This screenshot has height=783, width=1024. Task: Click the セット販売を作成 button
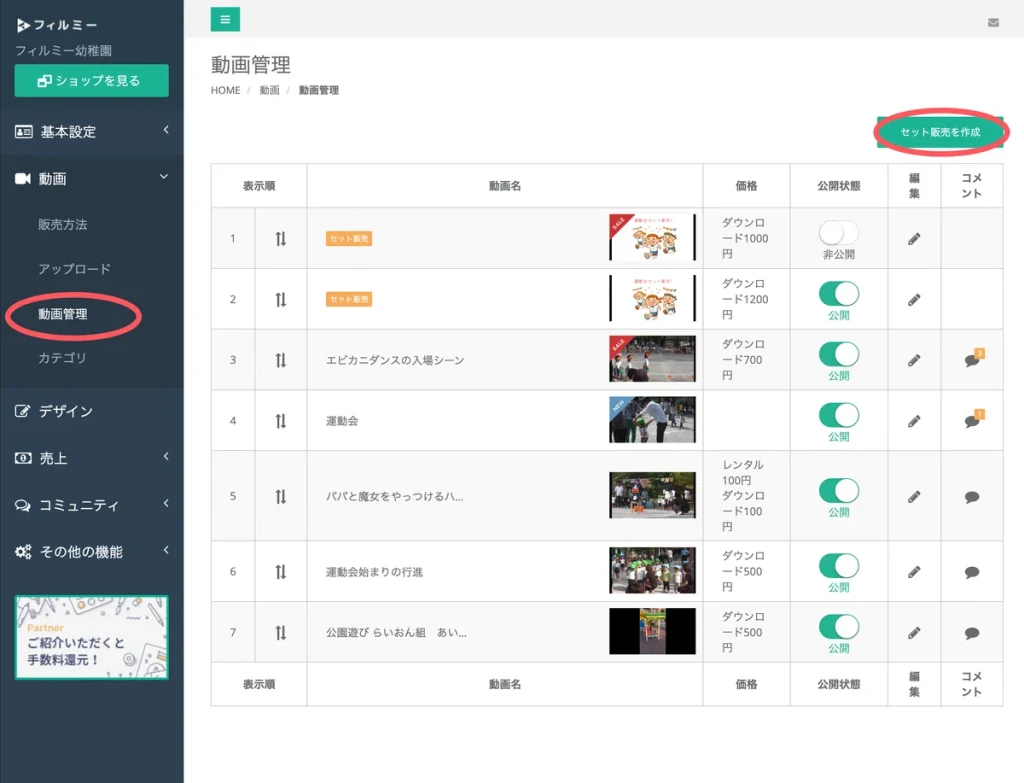[x=939, y=132]
